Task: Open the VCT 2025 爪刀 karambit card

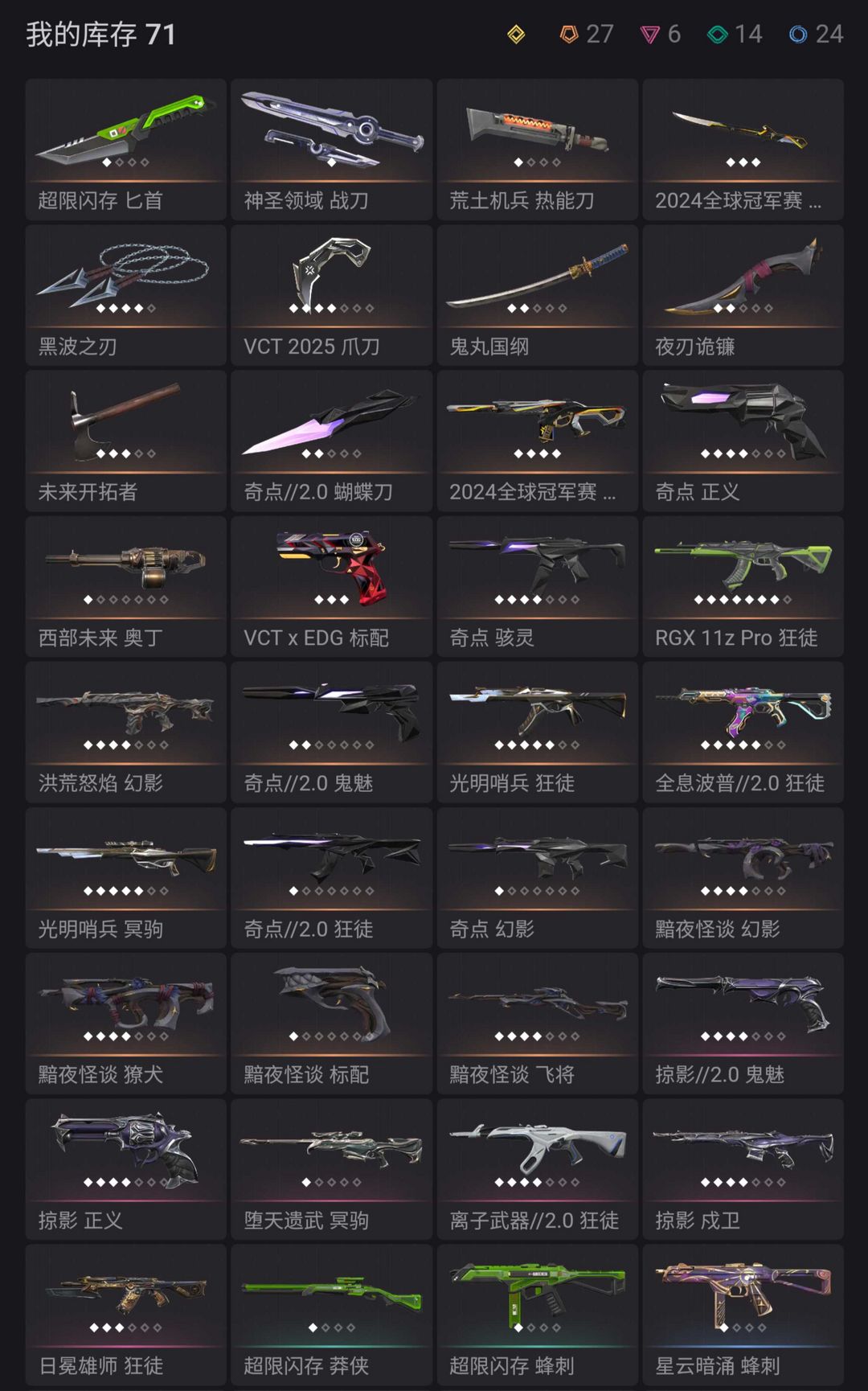Action: tap(332, 295)
